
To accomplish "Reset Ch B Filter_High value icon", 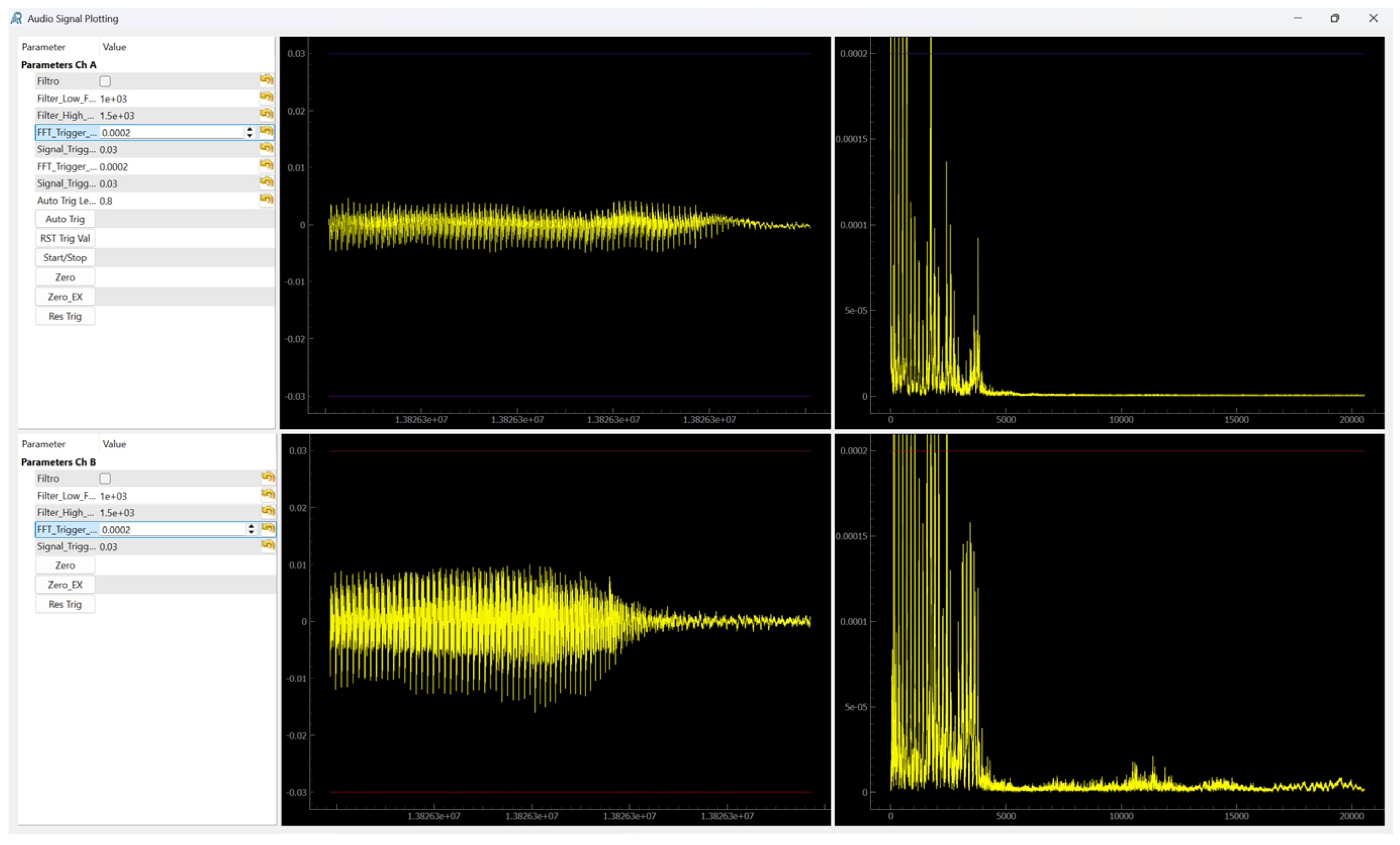I will (267, 511).
